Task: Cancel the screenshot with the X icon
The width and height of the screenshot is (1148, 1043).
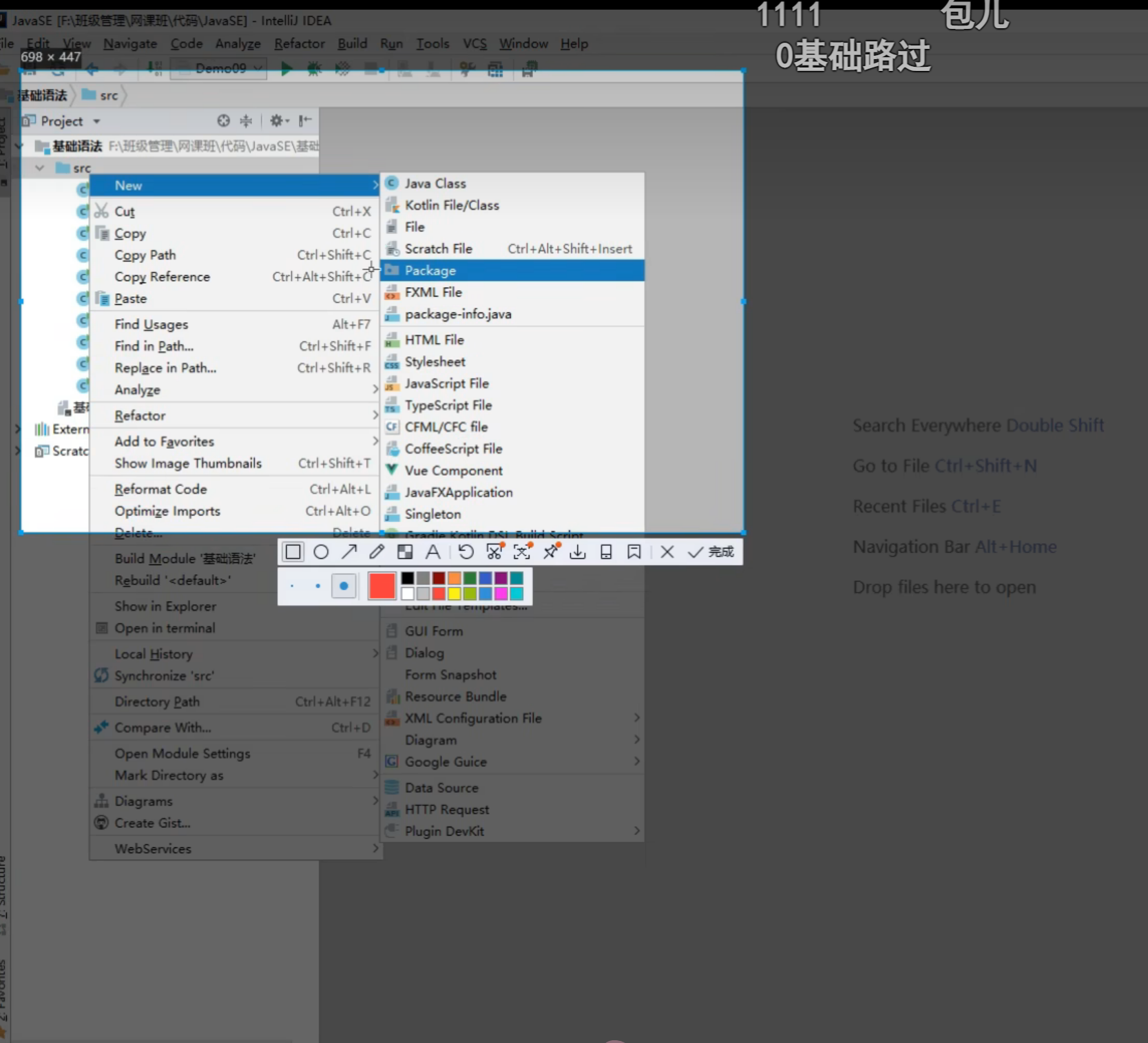Action: pyautogui.click(x=667, y=551)
